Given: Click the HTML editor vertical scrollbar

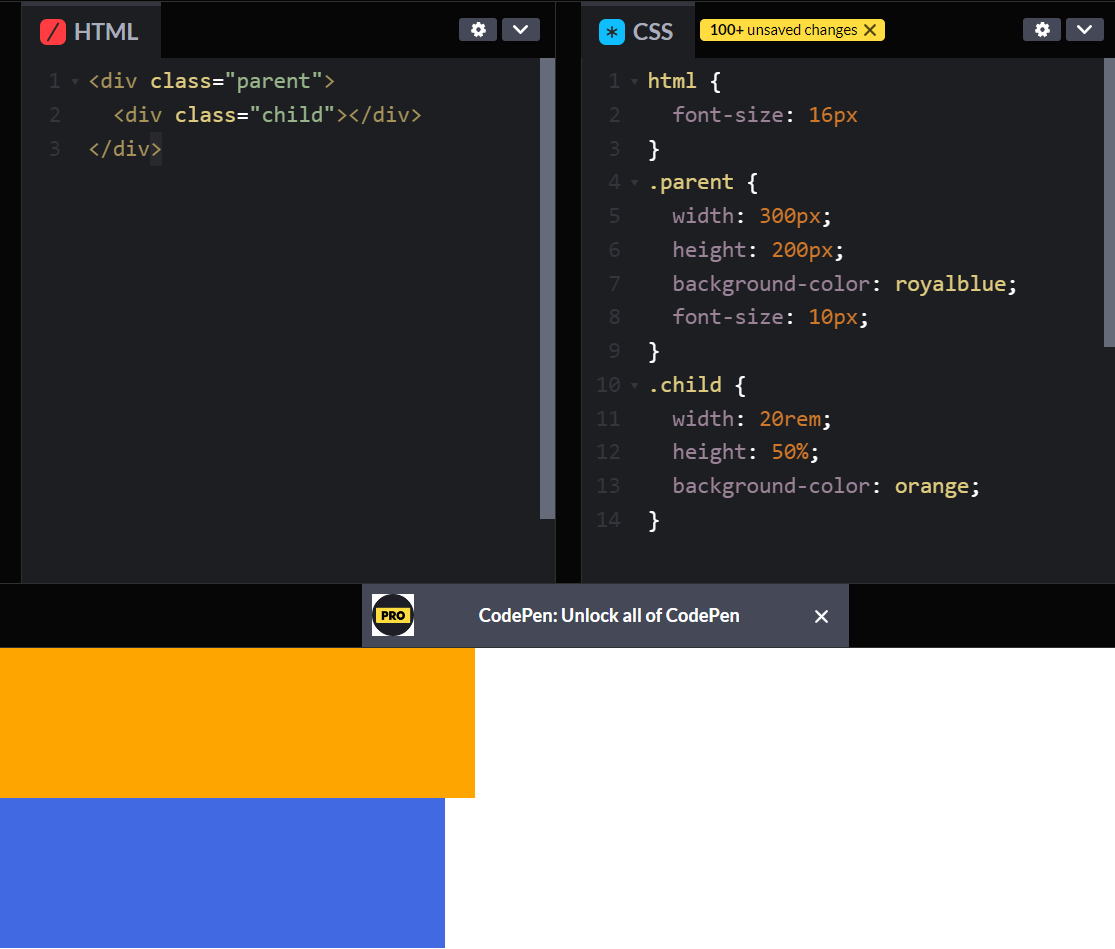Looking at the screenshot, I should tap(548, 288).
